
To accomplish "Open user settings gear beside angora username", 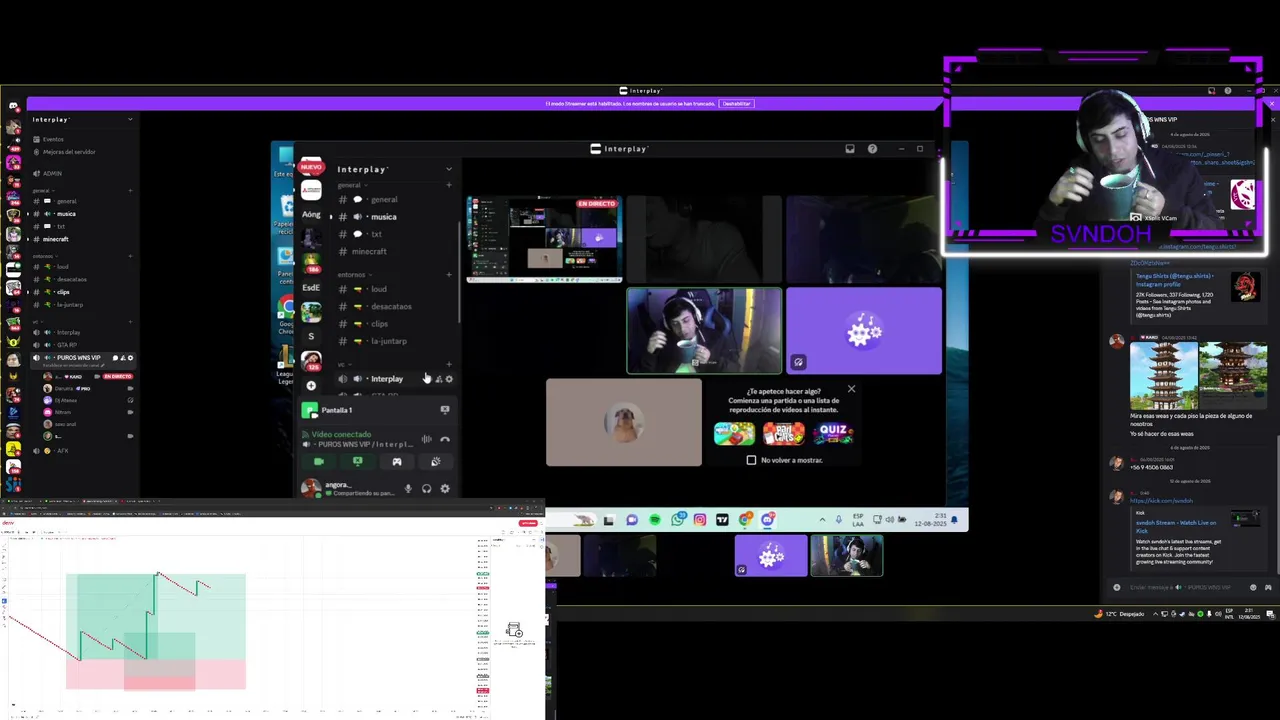I will [x=445, y=489].
